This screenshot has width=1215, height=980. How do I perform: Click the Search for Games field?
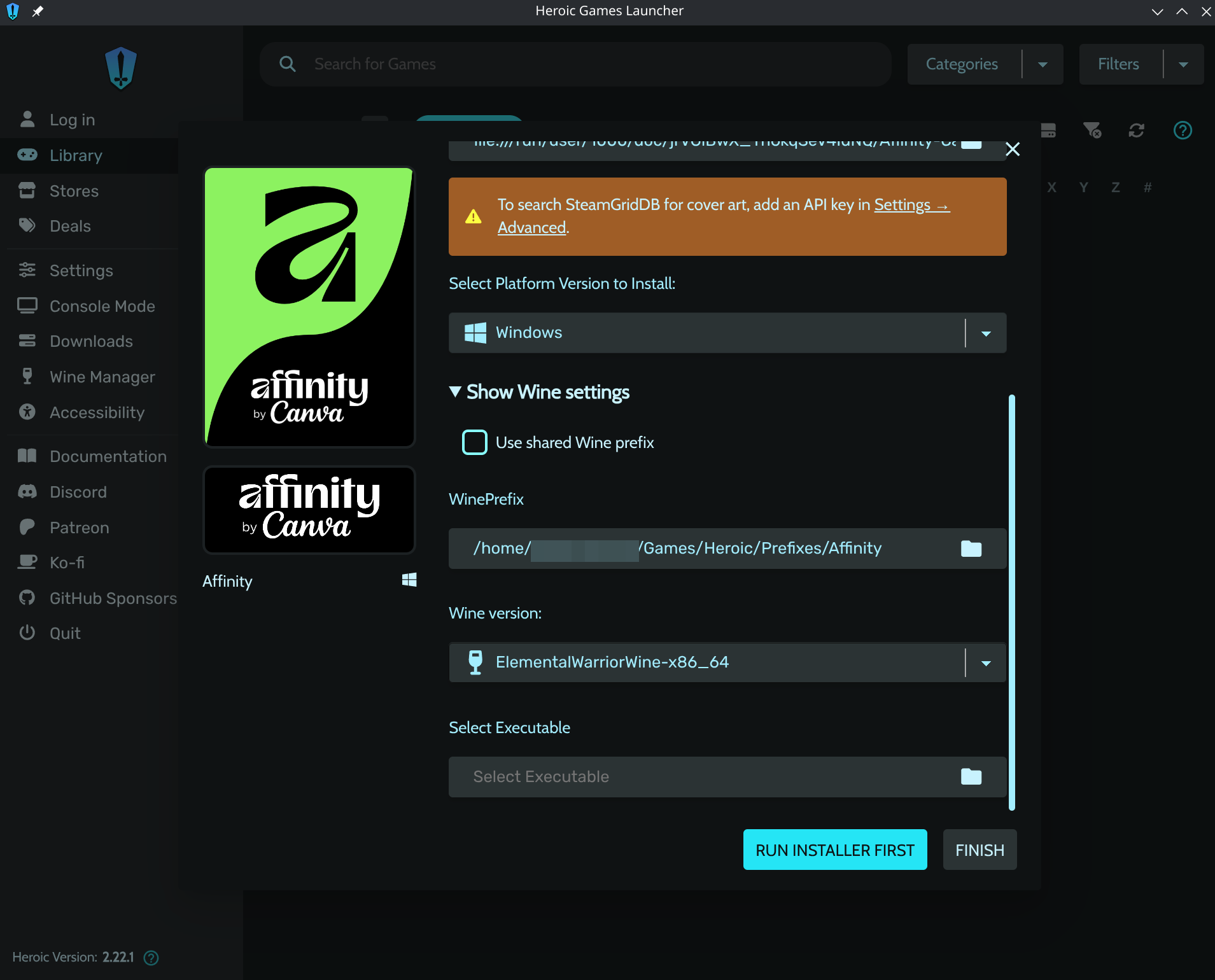(576, 64)
